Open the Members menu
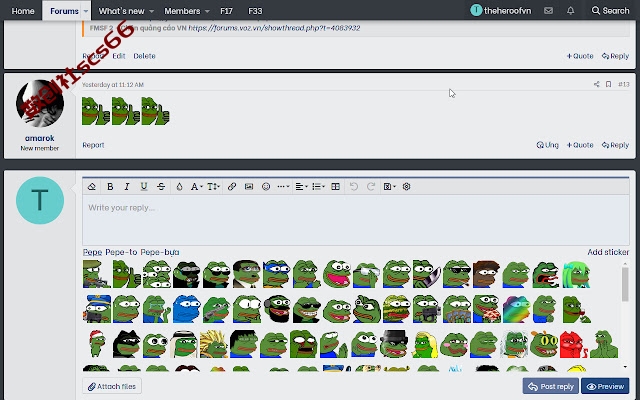The image size is (640, 400). 182,11
